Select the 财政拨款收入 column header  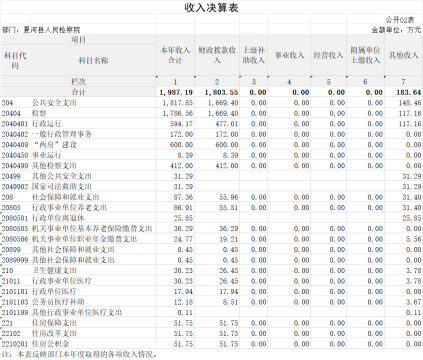217,55
